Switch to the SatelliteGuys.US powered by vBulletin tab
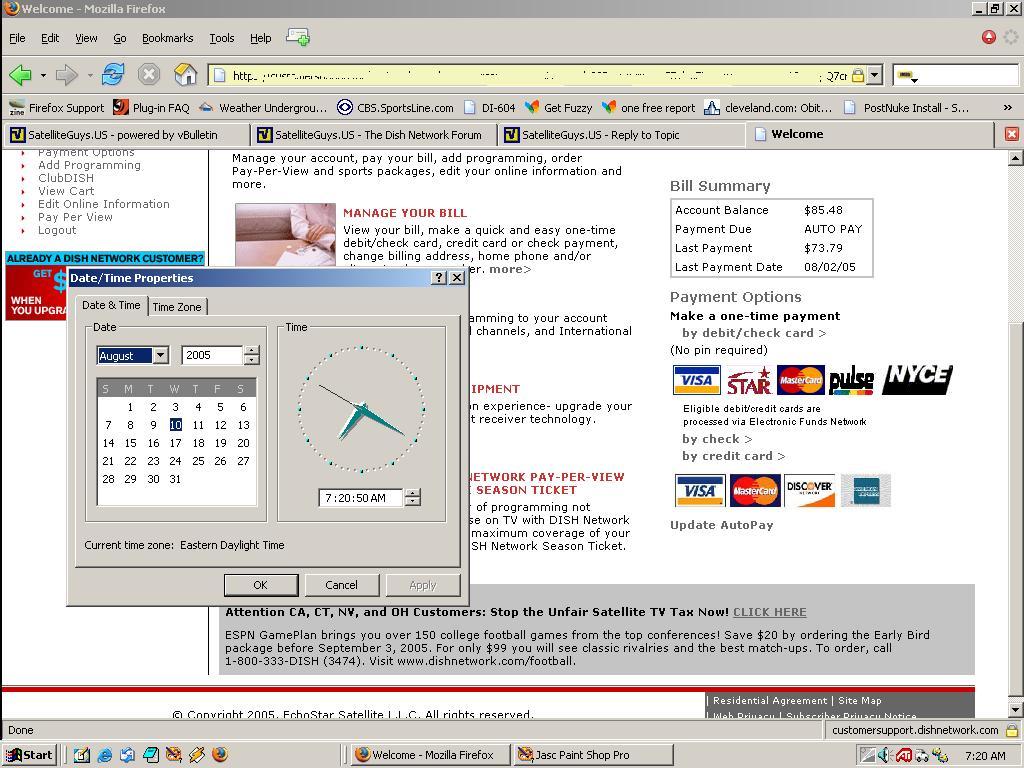 [126, 135]
